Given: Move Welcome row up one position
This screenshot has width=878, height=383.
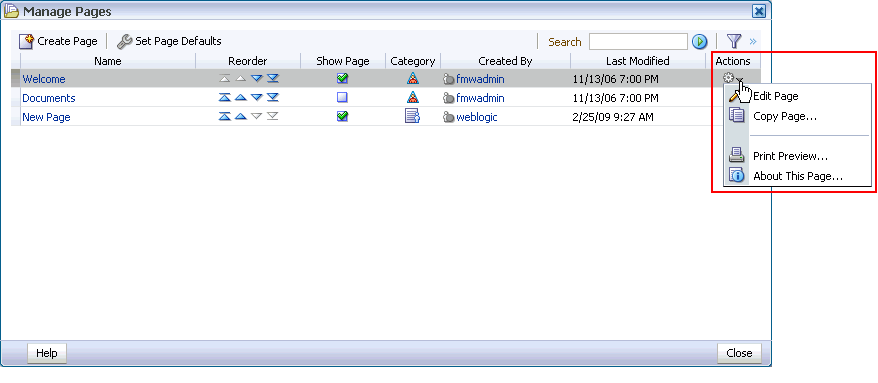Looking at the screenshot, I should click(x=241, y=79).
